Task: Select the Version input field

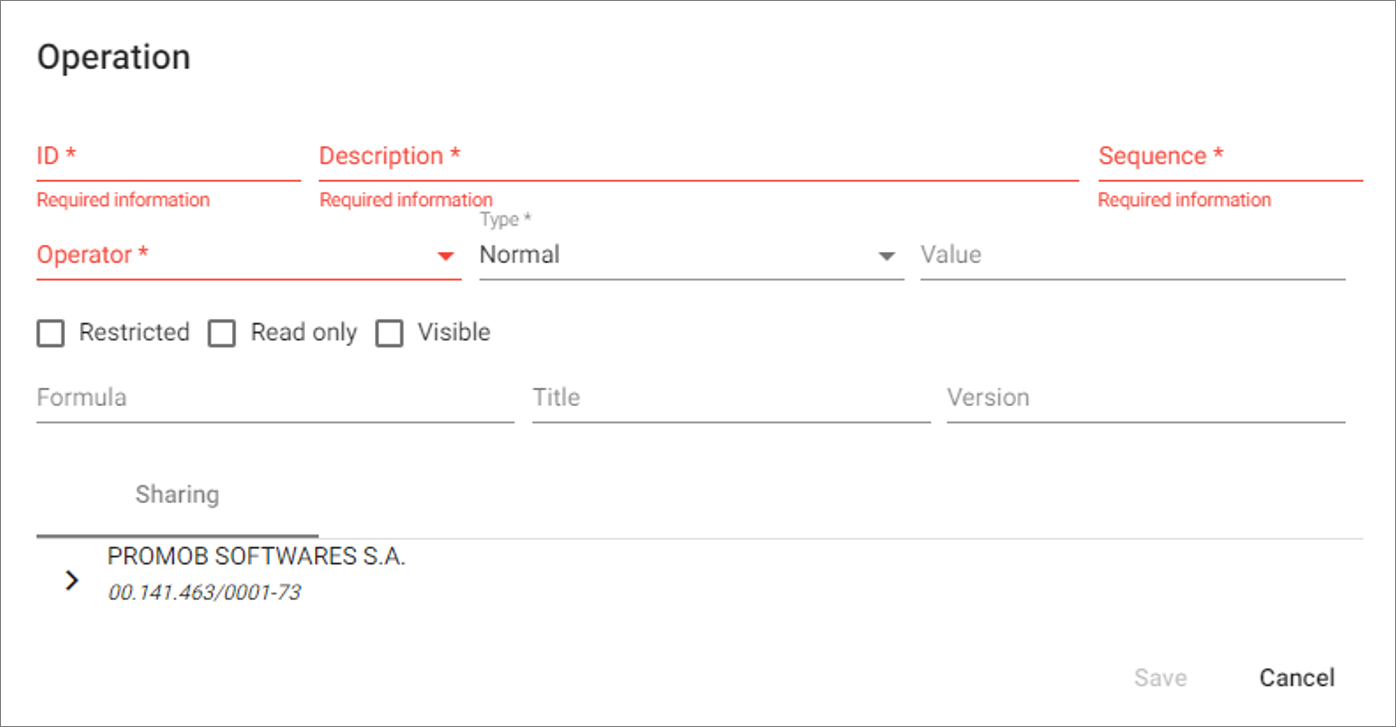Action: click(x=1145, y=398)
